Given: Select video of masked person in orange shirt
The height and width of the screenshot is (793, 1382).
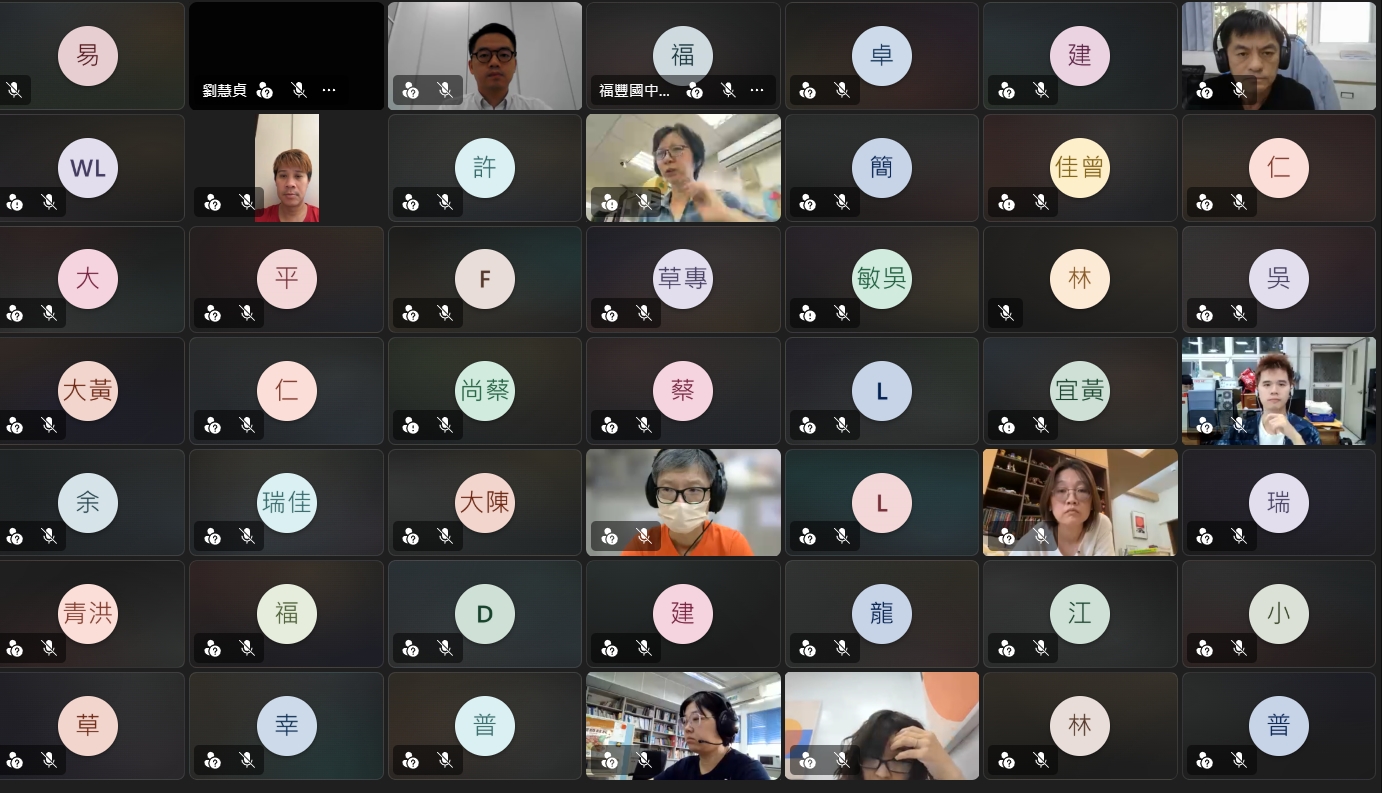Looking at the screenshot, I should pos(683,502).
